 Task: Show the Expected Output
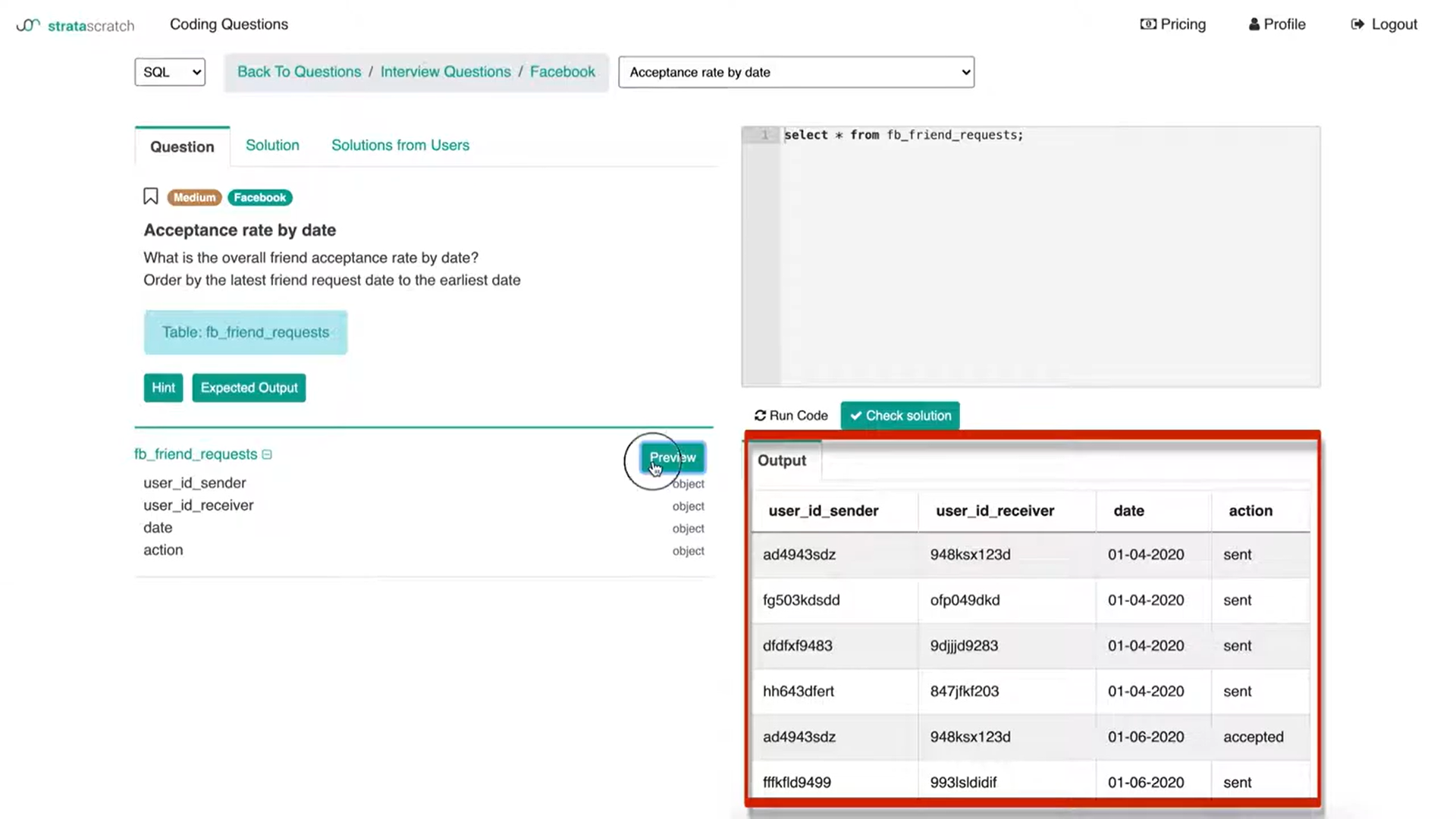pyautogui.click(x=249, y=388)
